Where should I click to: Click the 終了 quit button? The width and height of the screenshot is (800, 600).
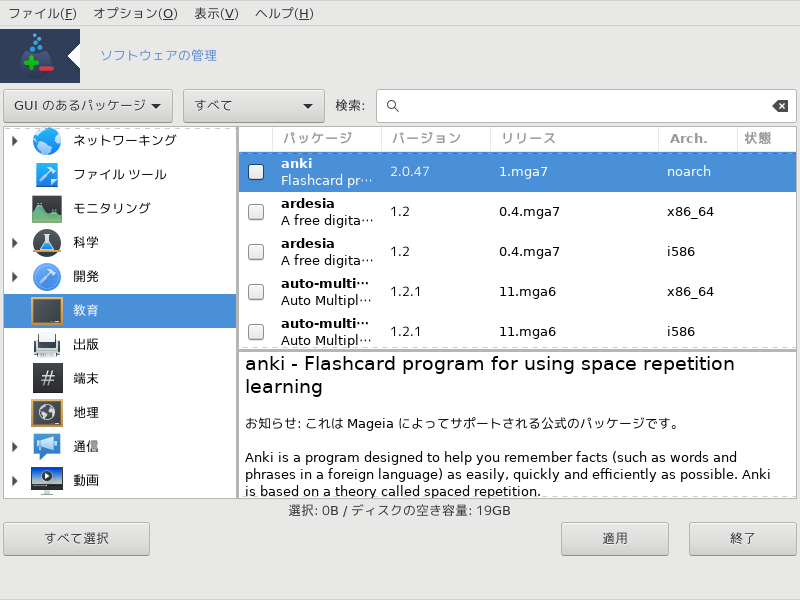tap(742, 539)
